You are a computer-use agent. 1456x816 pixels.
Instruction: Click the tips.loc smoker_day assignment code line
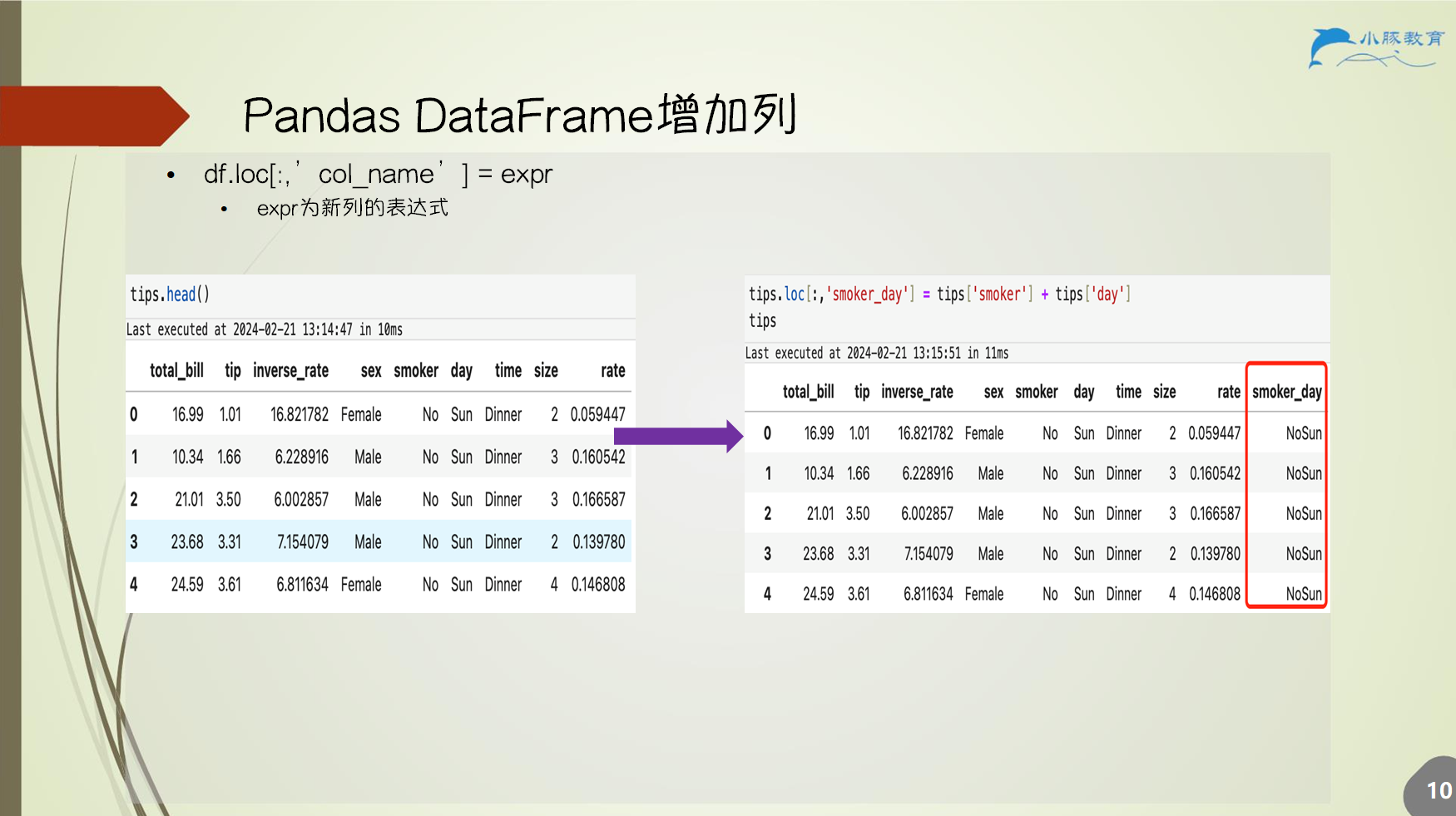pos(939,294)
